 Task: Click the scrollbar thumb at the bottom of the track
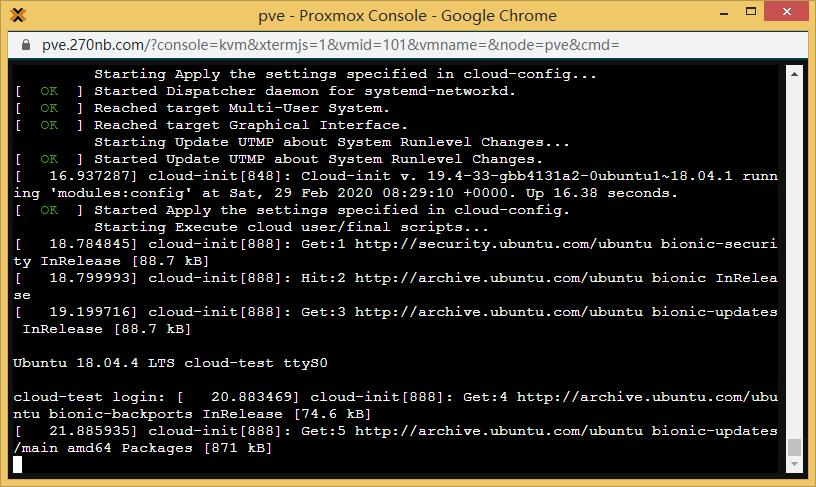(794, 447)
